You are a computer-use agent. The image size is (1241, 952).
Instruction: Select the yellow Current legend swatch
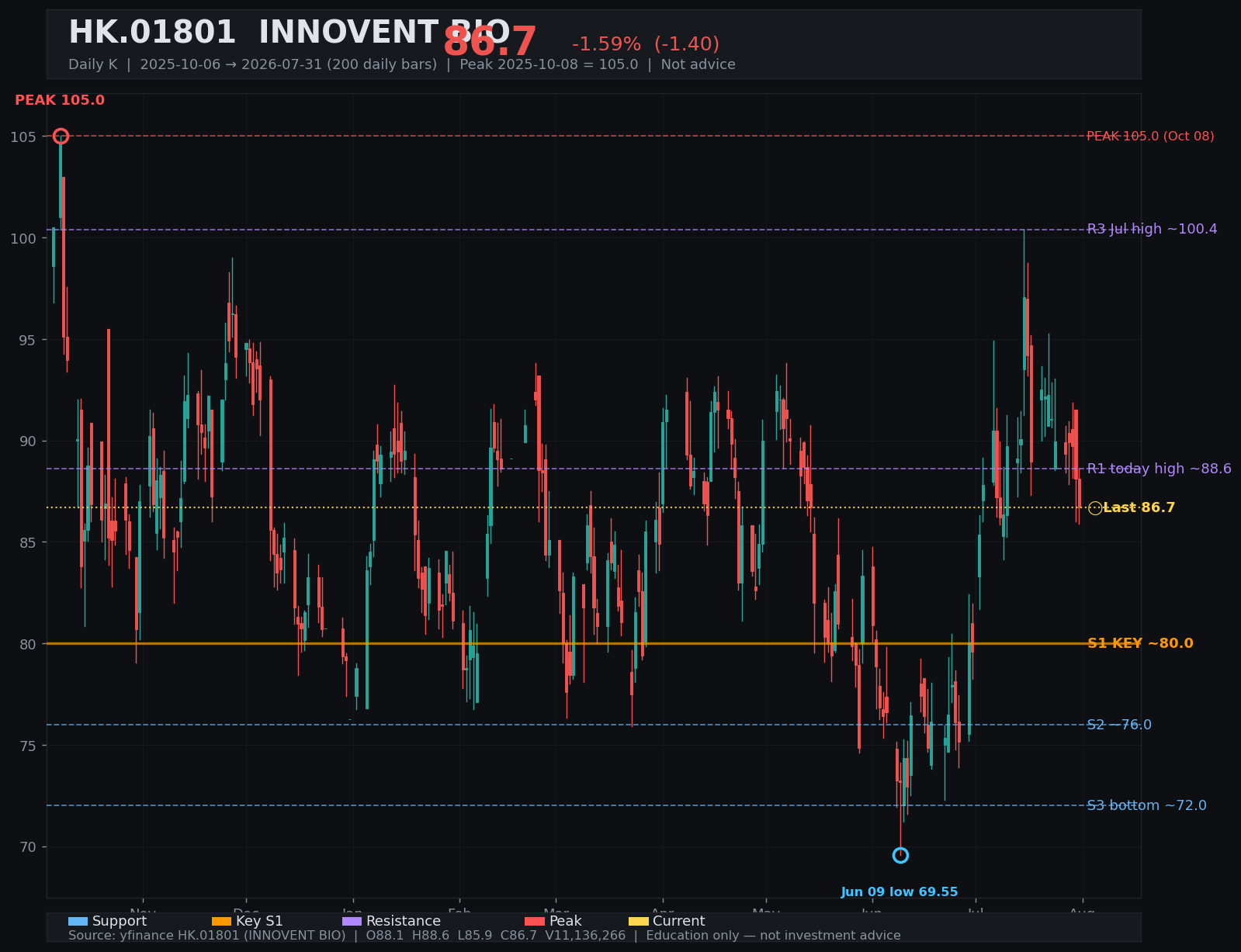coord(639,922)
